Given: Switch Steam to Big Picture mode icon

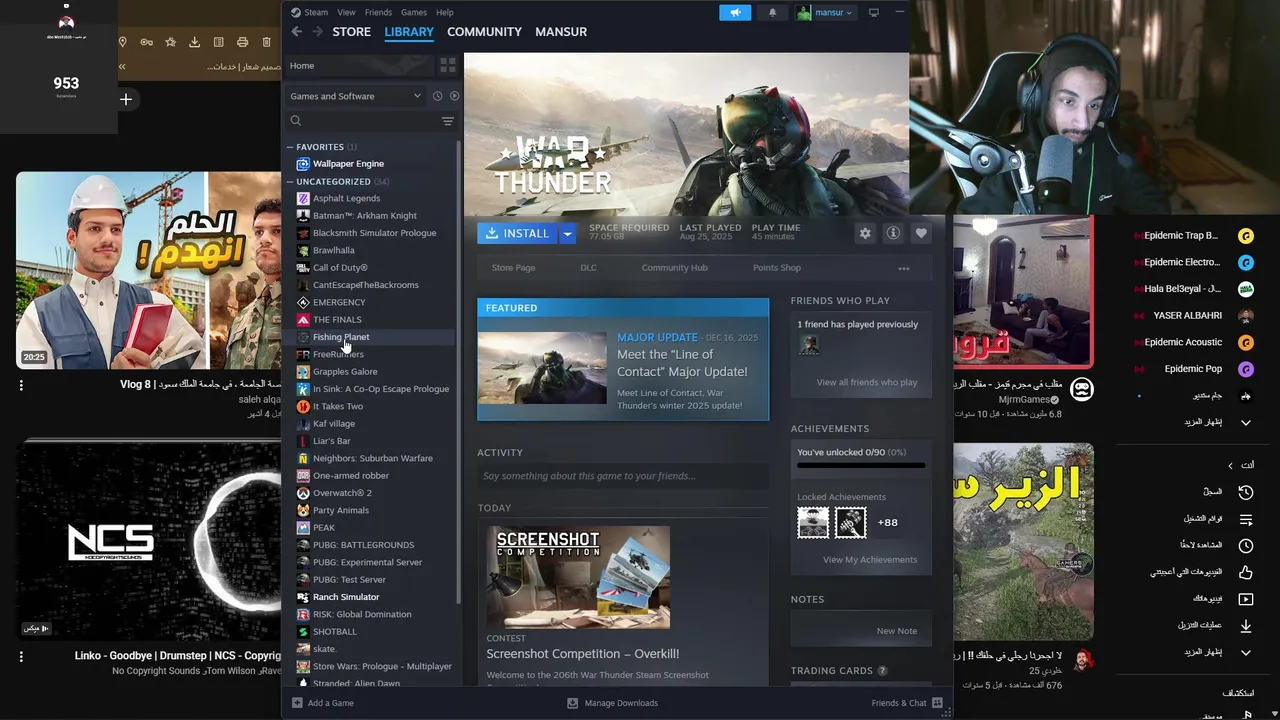Looking at the screenshot, I should point(873,13).
